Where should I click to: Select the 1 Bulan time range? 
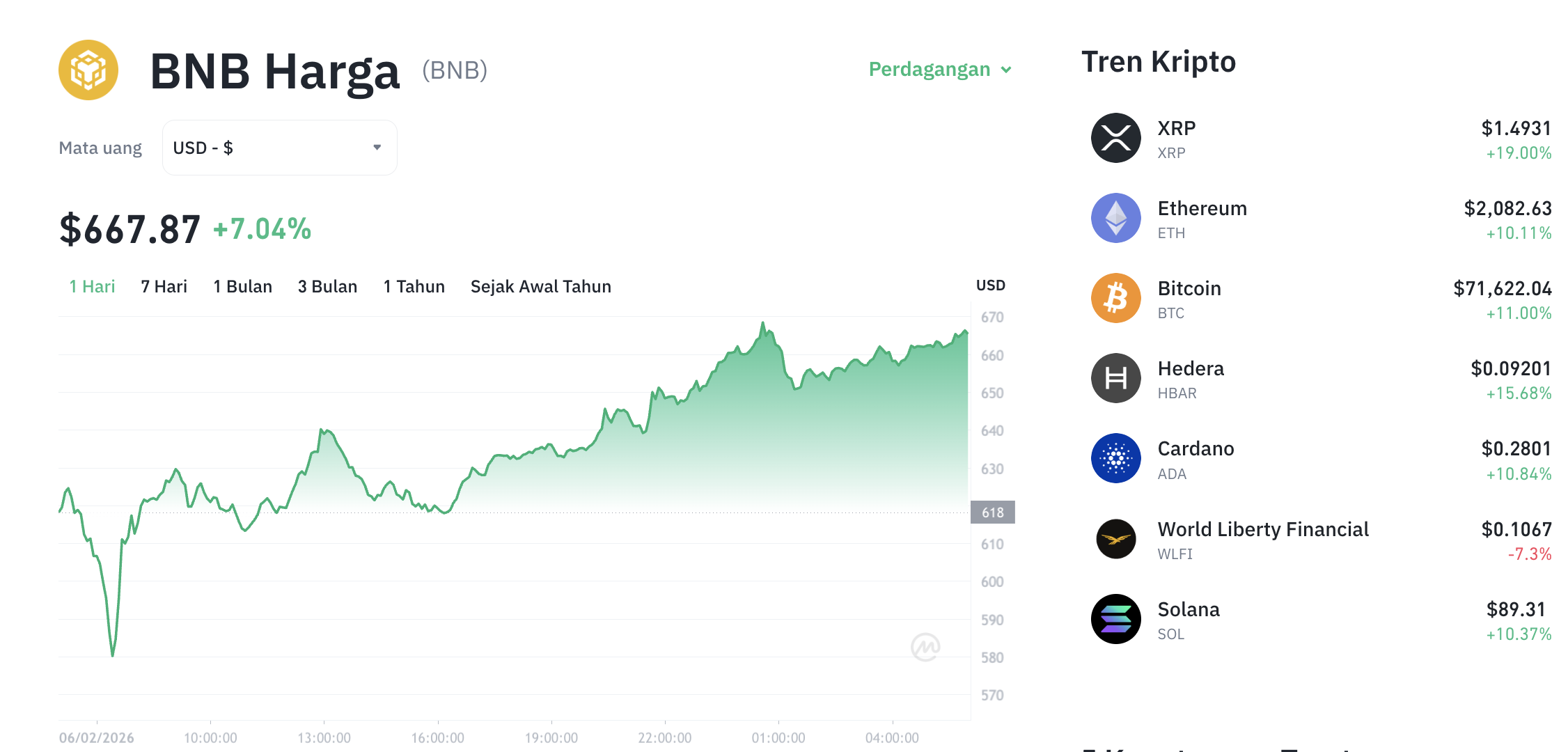click(242, 286)
